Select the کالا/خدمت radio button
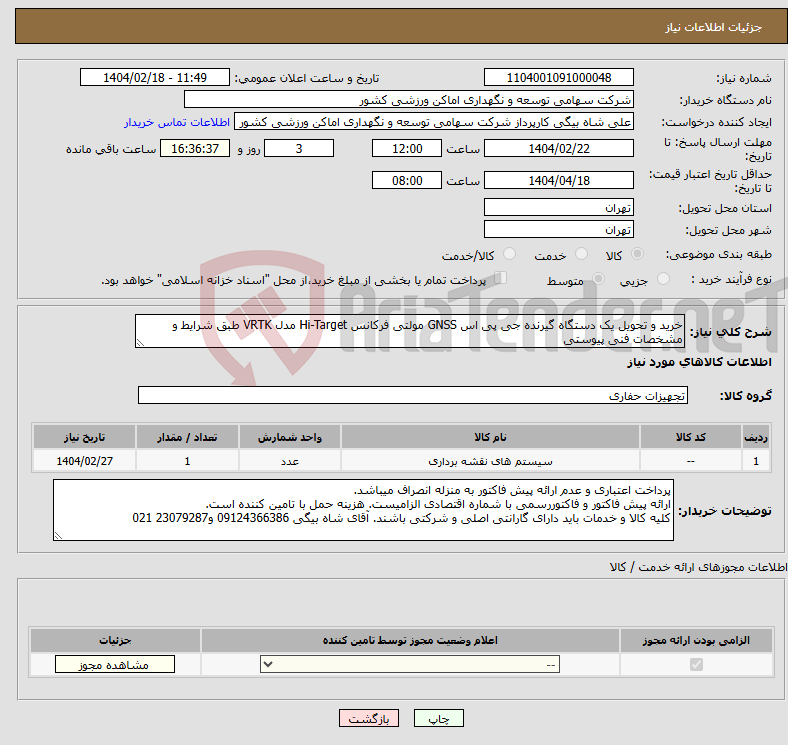This screenshot has width=788, height=745. click(510, 254)
